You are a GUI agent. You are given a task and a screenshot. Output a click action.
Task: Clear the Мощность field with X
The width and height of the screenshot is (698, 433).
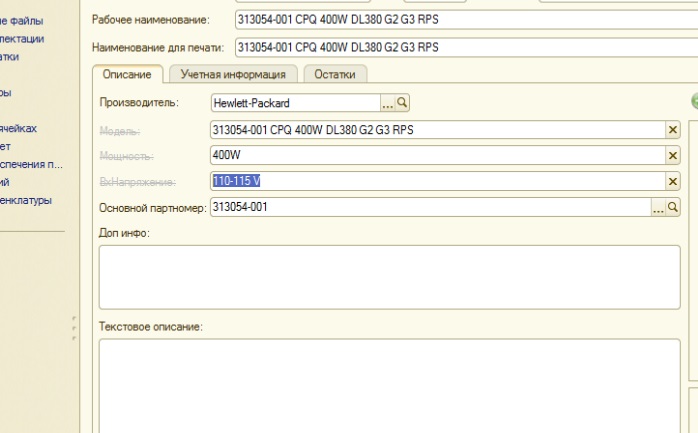[673, 155]
